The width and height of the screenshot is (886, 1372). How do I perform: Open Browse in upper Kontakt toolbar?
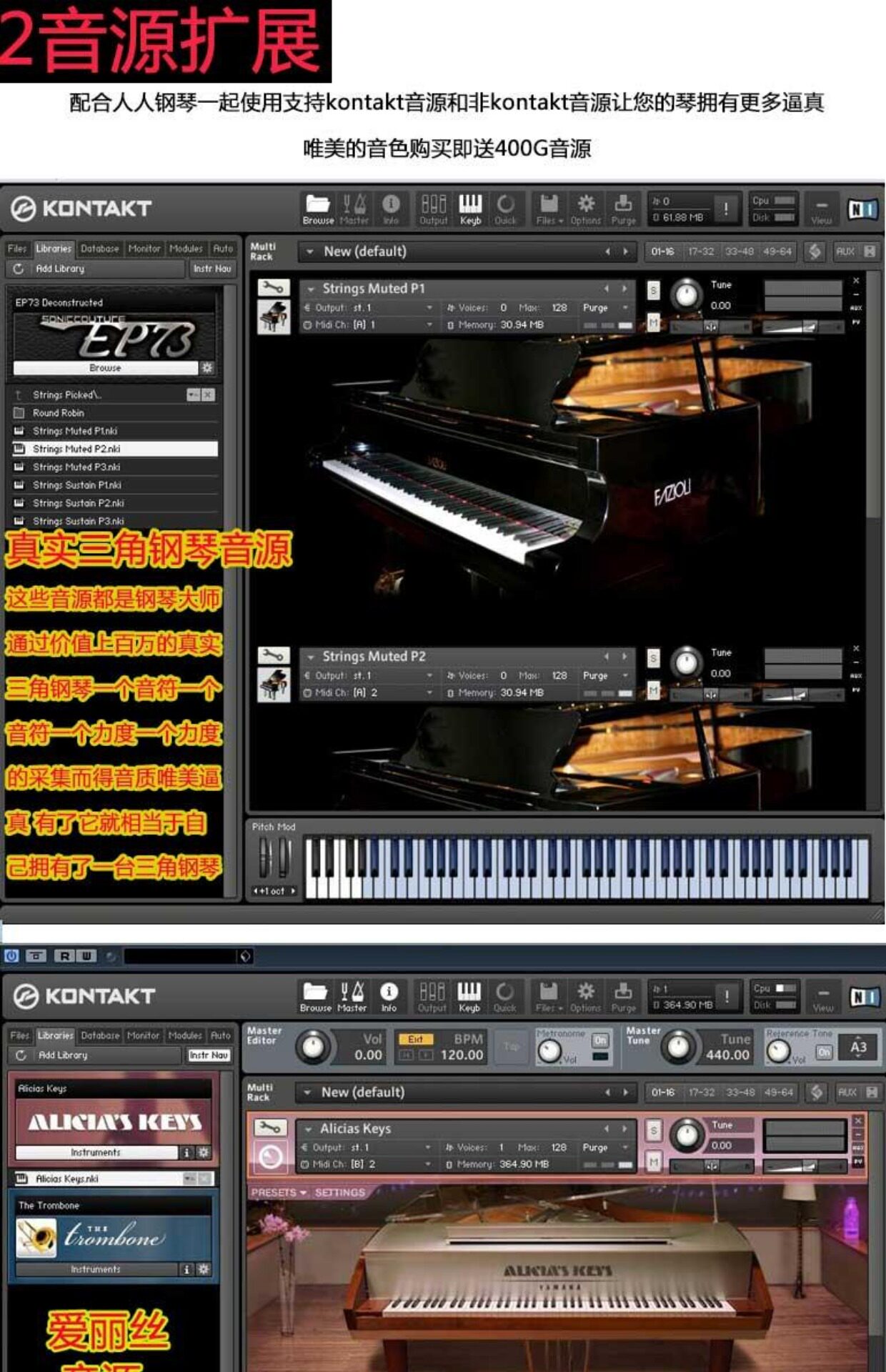tap(318, 209)
